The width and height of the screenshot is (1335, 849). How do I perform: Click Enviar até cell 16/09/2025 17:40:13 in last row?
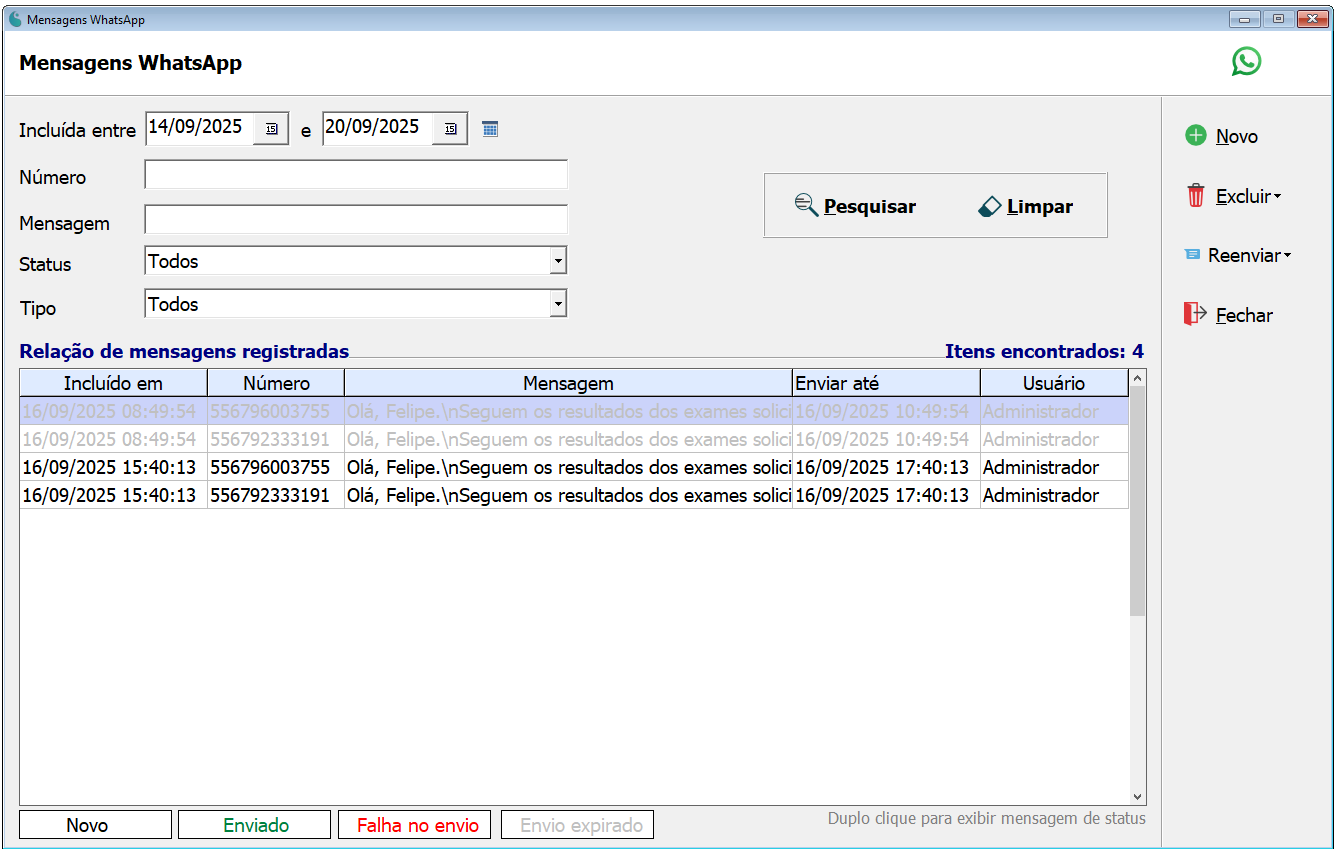click(886, 495)
